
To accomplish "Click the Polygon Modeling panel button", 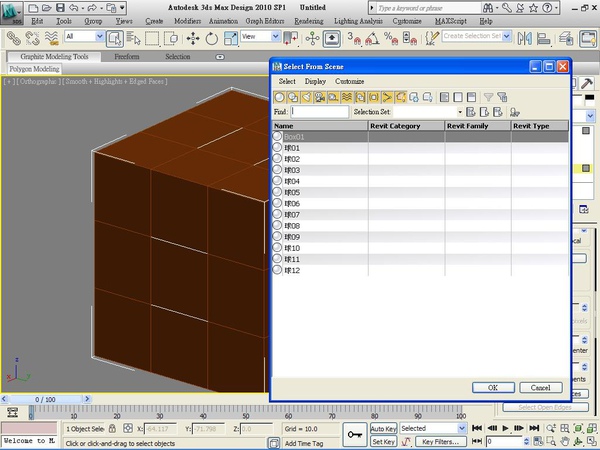I will 34,69.
